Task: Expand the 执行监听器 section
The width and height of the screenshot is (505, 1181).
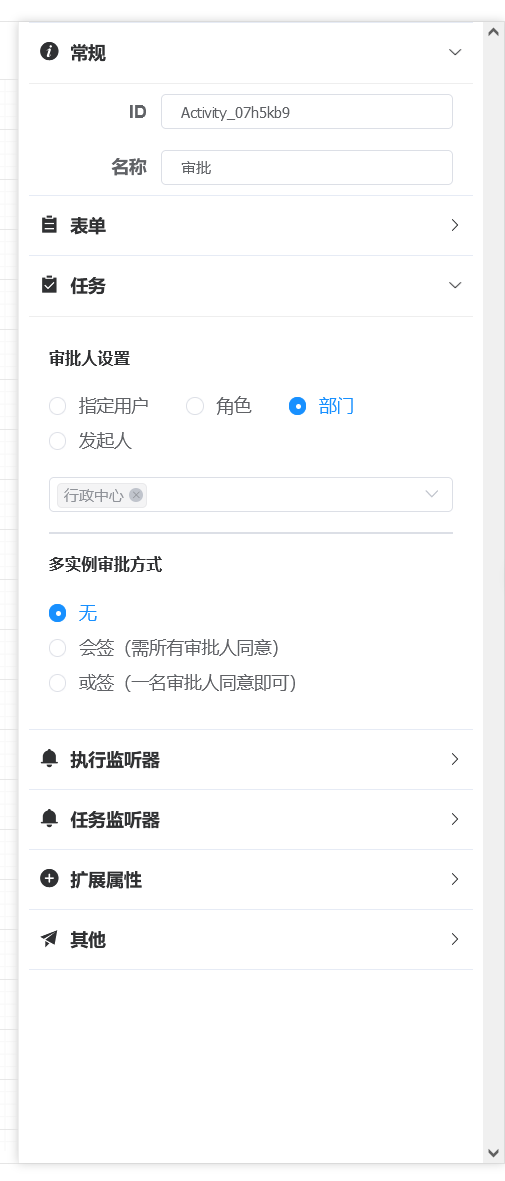Action: pos(251,759)
